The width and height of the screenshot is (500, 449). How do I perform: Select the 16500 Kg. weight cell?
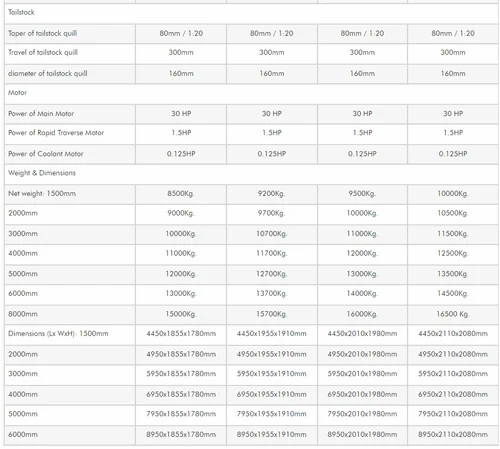tap(453, 314)
